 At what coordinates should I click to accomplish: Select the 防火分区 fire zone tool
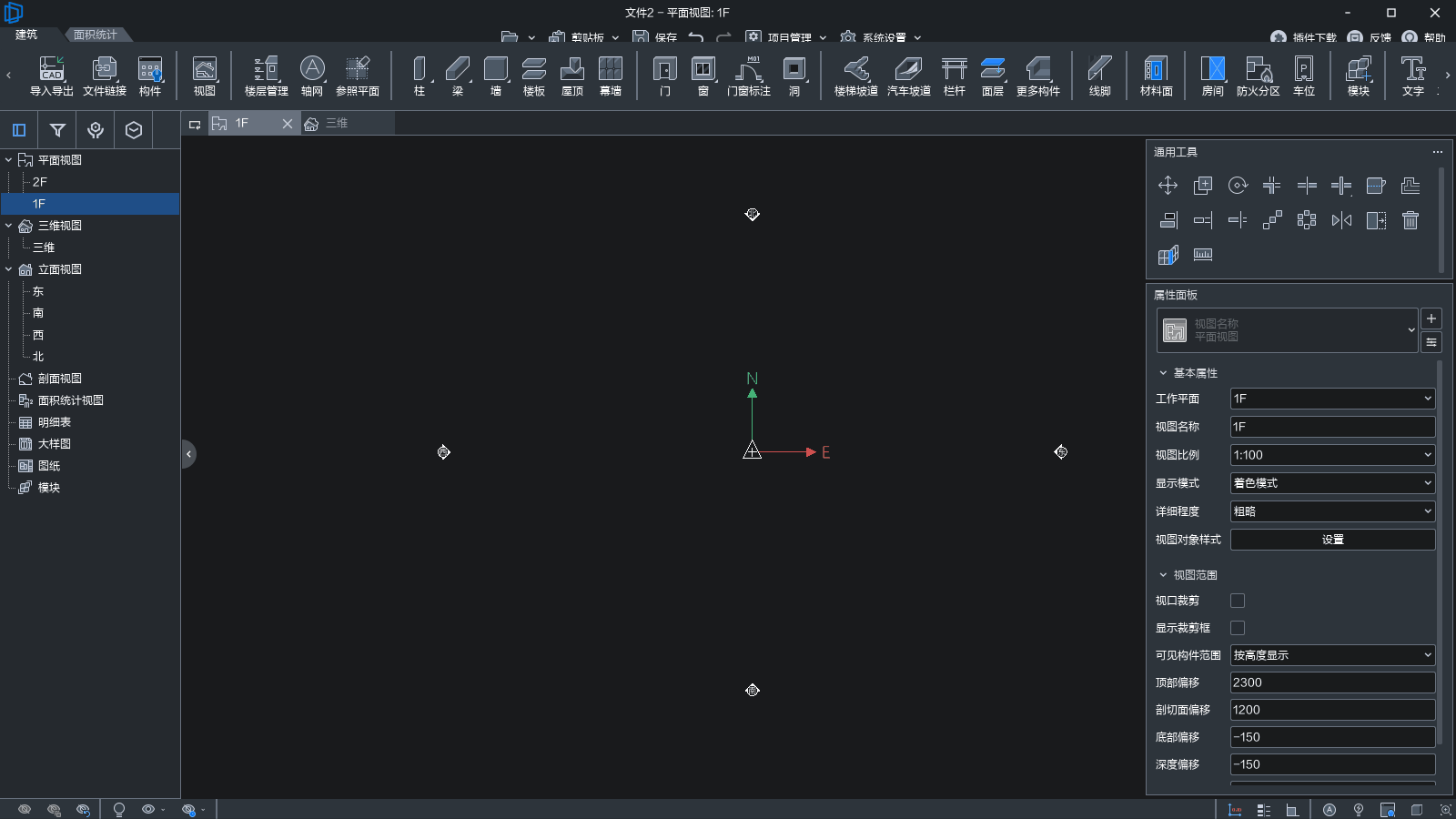[1259, 76]
